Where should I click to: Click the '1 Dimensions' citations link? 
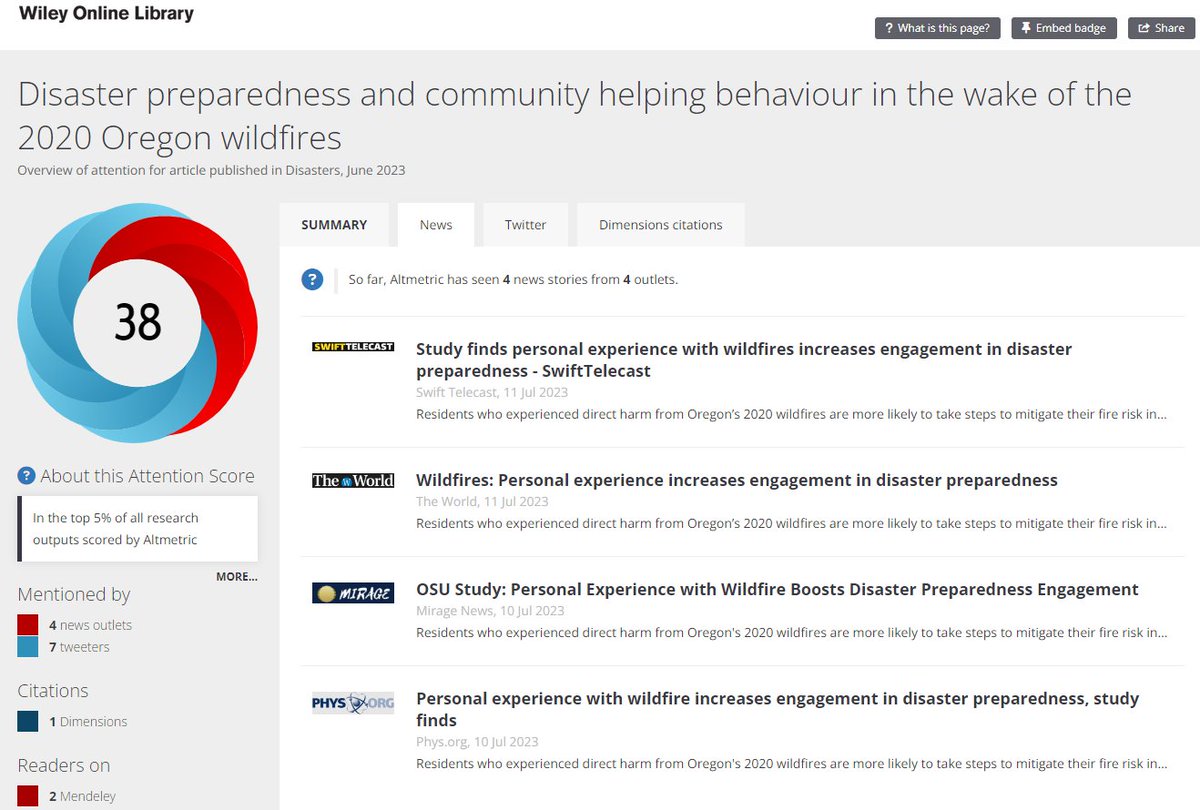(88, 721)
